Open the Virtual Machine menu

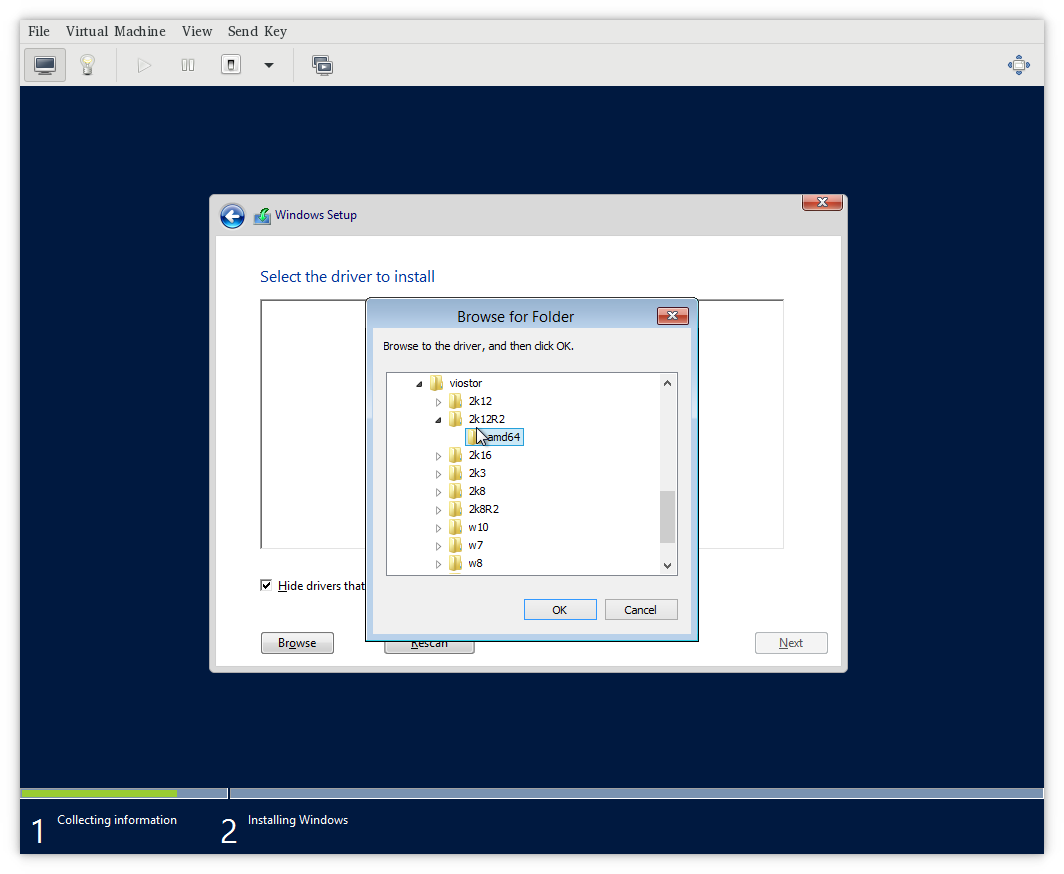(115, 31)
